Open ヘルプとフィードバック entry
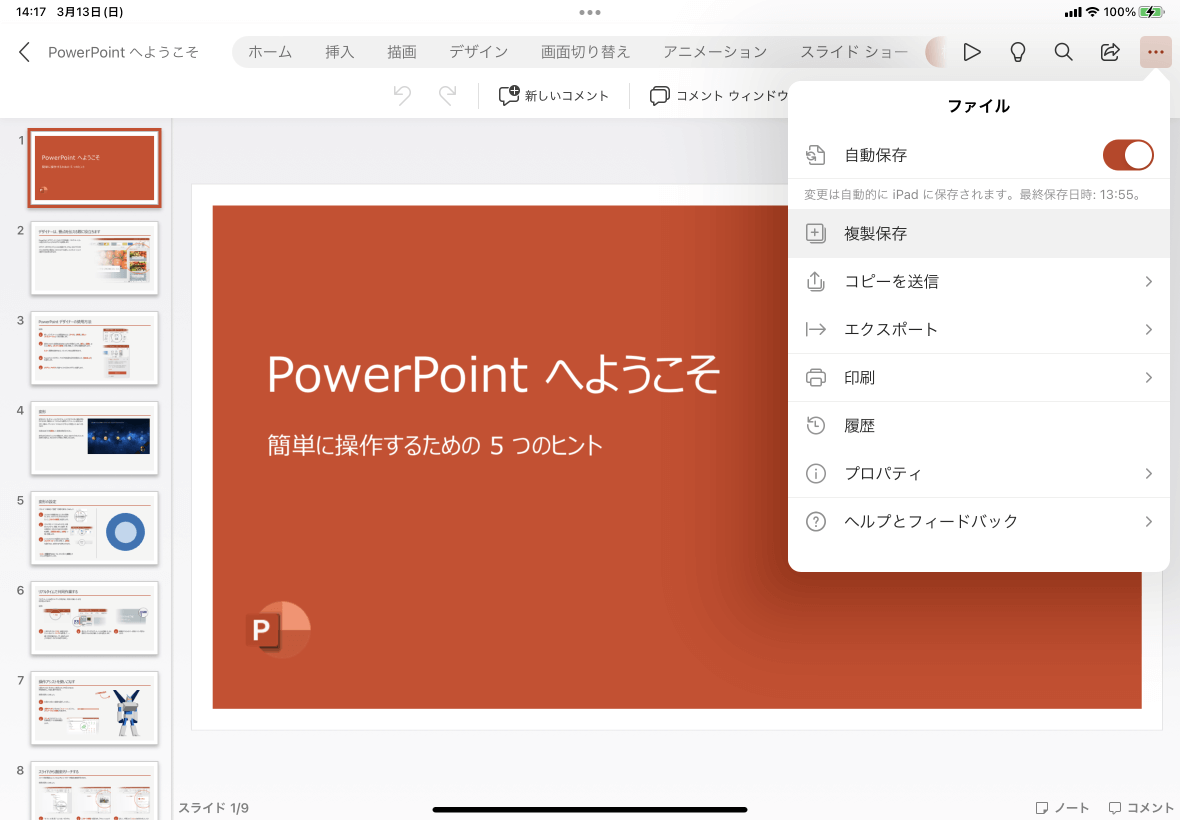Screen dimensions: 1180x820 978,521
